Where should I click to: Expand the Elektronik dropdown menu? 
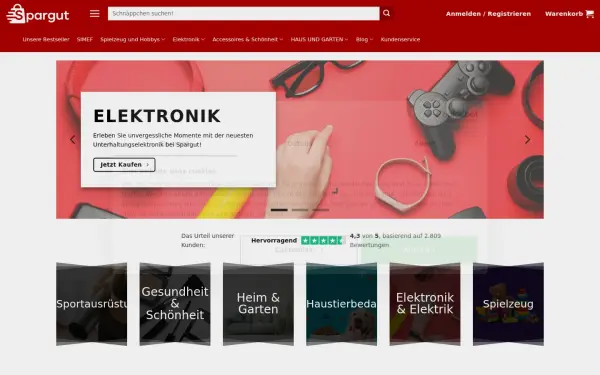189,39
